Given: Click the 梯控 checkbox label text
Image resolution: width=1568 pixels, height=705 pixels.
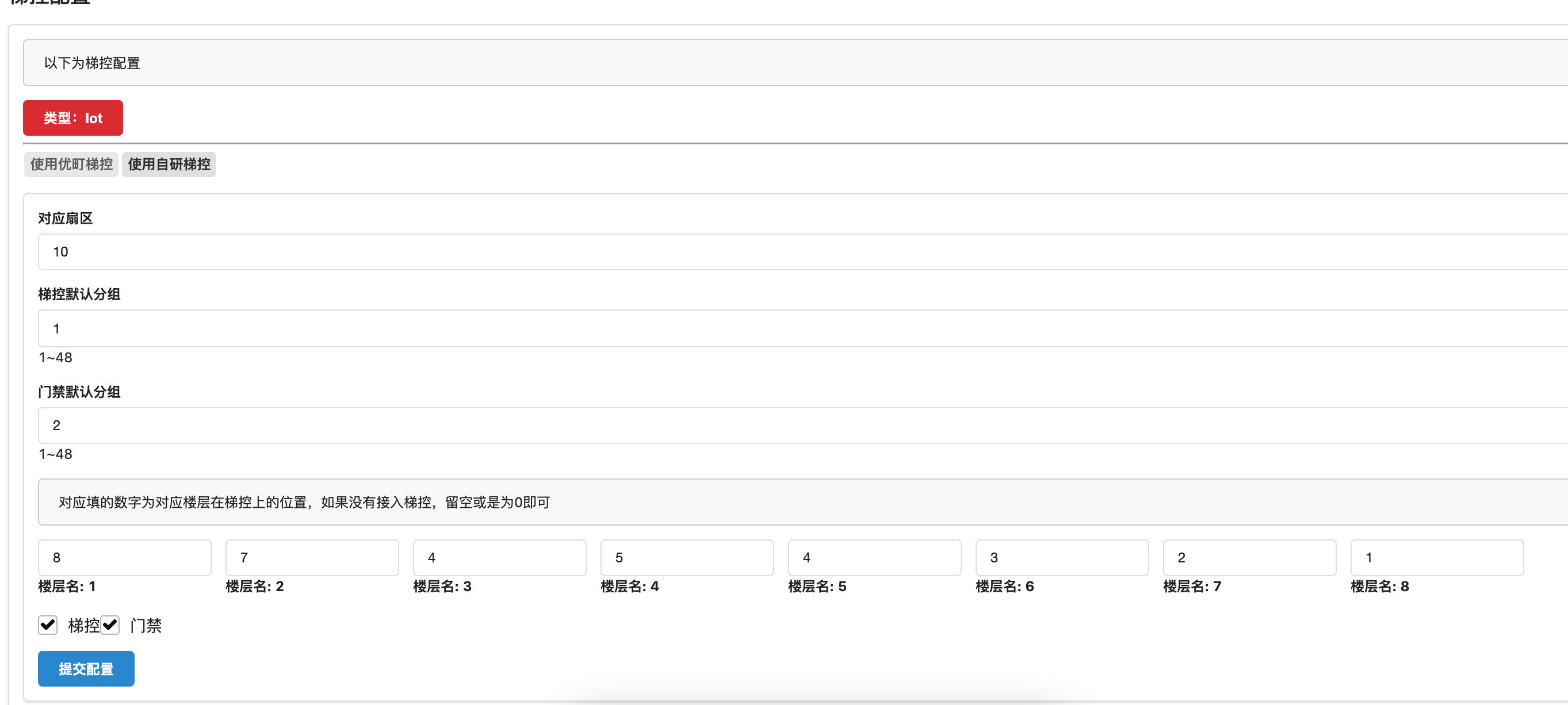Looking at the screenshot, I should click(x=83, y=625).
